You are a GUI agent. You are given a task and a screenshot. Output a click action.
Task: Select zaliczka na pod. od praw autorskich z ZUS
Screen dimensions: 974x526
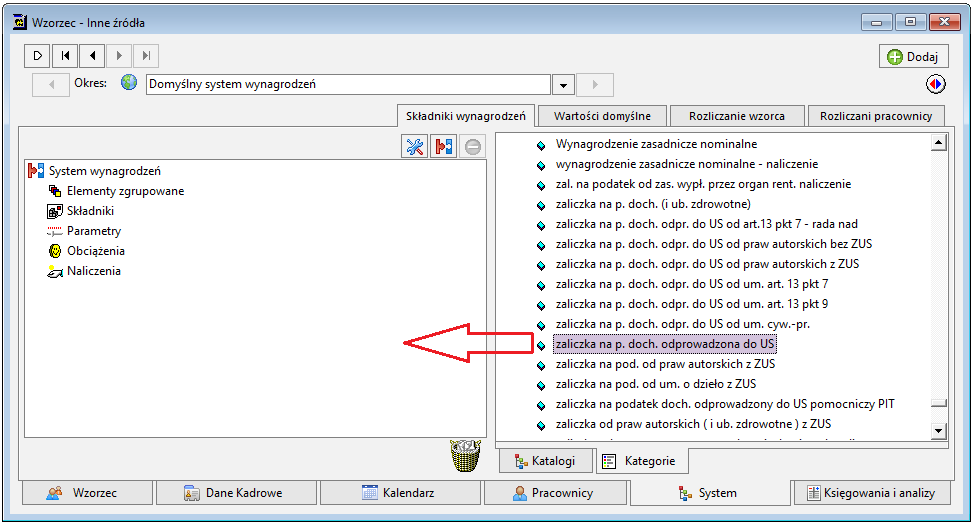[665, 364]
